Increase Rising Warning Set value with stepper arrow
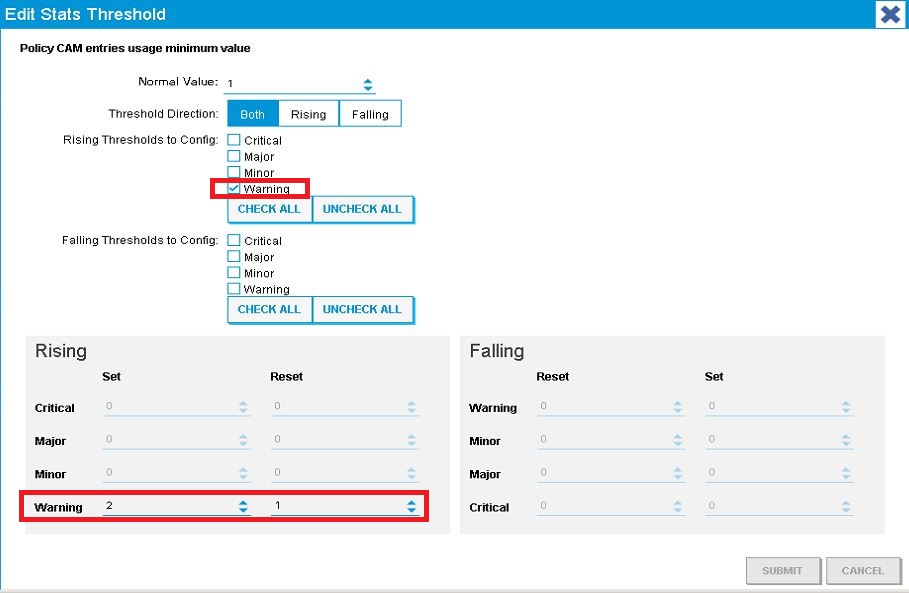The width and height of the screenshot is (909, 593). [x=242, y=502]
